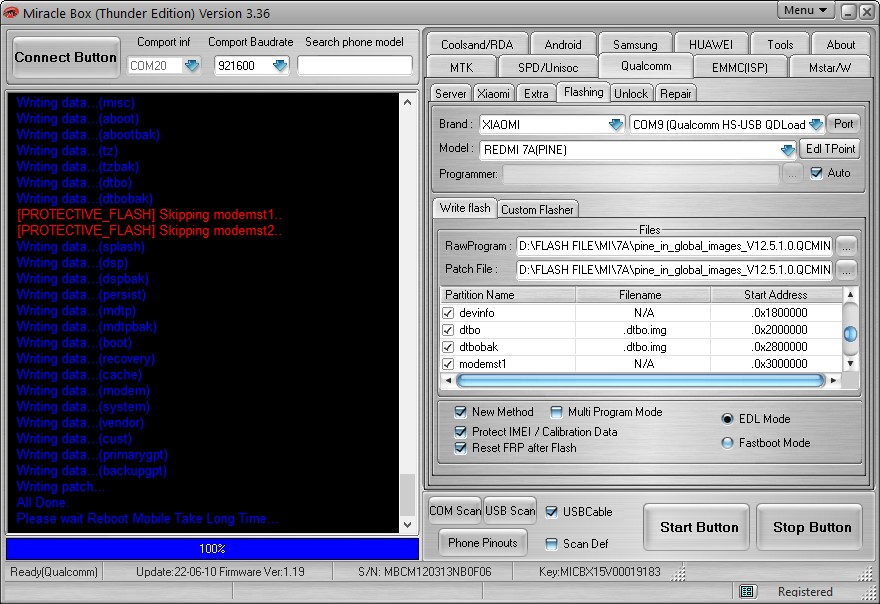Uncheck the dtbo partition checkbox
Viewport: 880px width, 604px height.
click(449, 330)
